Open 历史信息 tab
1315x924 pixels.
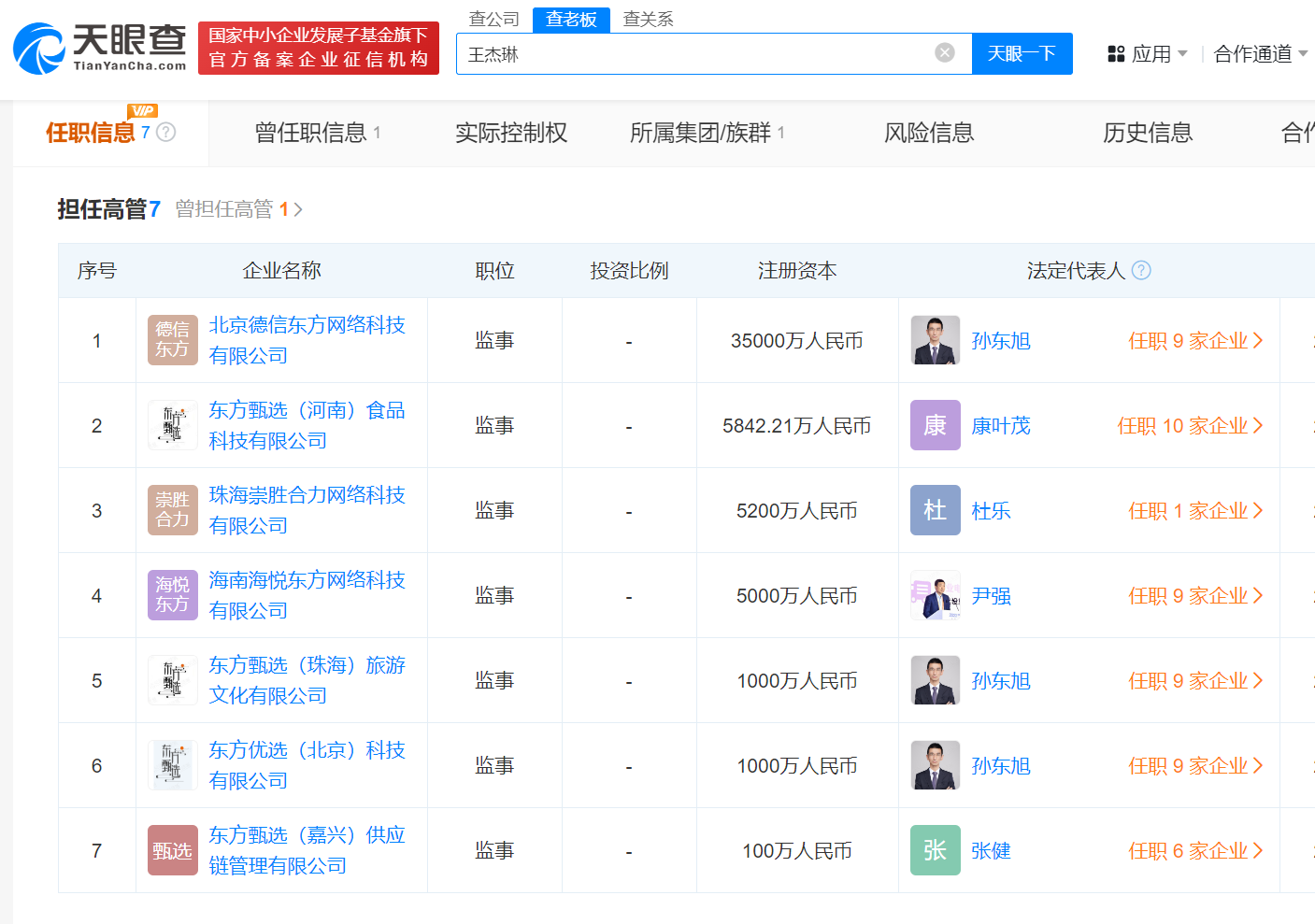coord(1148,133)
